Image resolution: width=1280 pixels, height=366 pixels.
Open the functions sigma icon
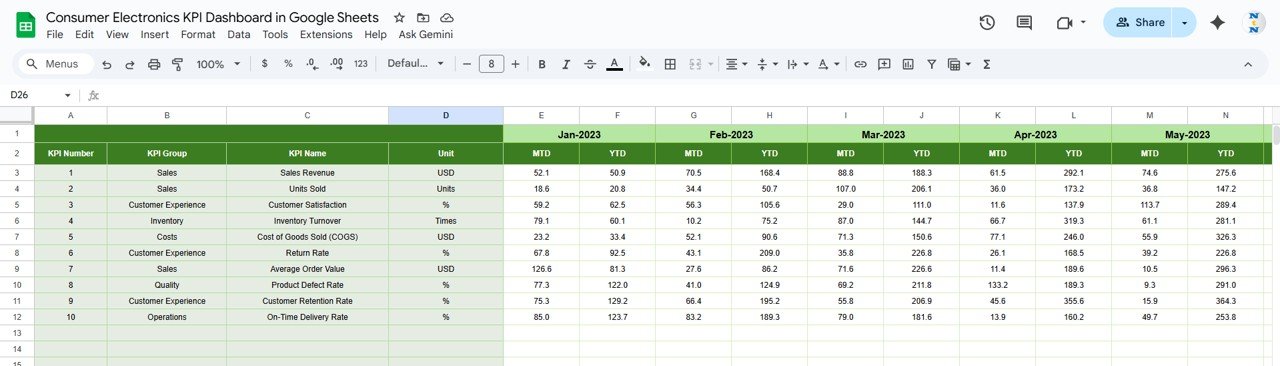pyautogui.click(x=987, y=64)
